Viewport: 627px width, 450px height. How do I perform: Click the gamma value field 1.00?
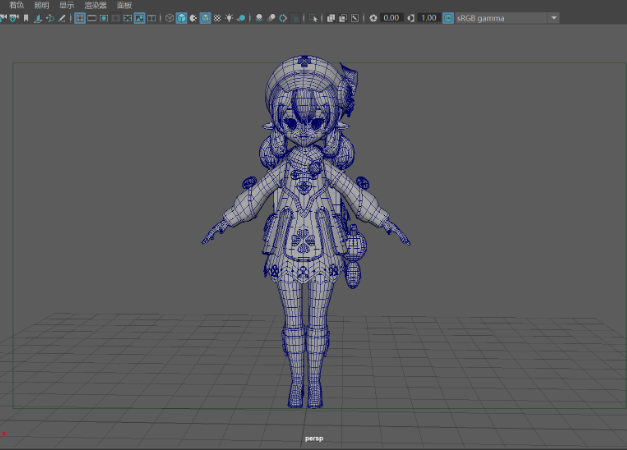pyautogui.click(x=429, y=18)
